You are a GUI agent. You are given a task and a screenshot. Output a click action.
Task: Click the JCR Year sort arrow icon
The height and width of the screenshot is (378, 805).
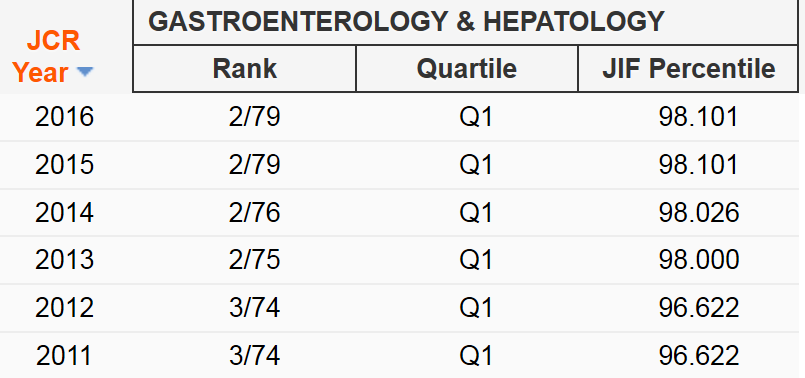click(x=85, y=72)
